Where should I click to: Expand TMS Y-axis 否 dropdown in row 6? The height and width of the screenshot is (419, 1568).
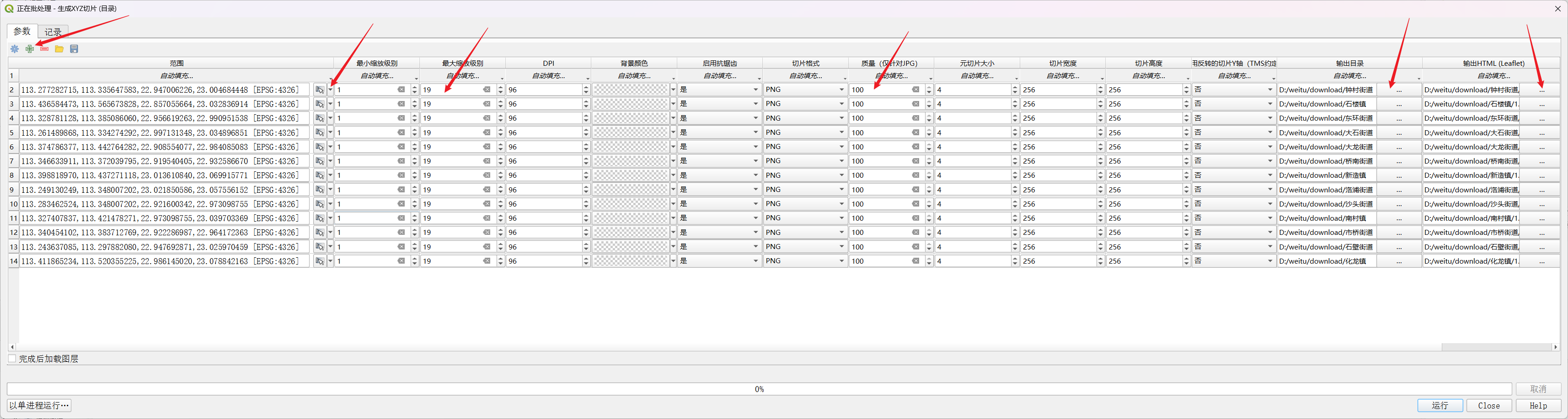pyautogui.click(x=1234, y=147)
